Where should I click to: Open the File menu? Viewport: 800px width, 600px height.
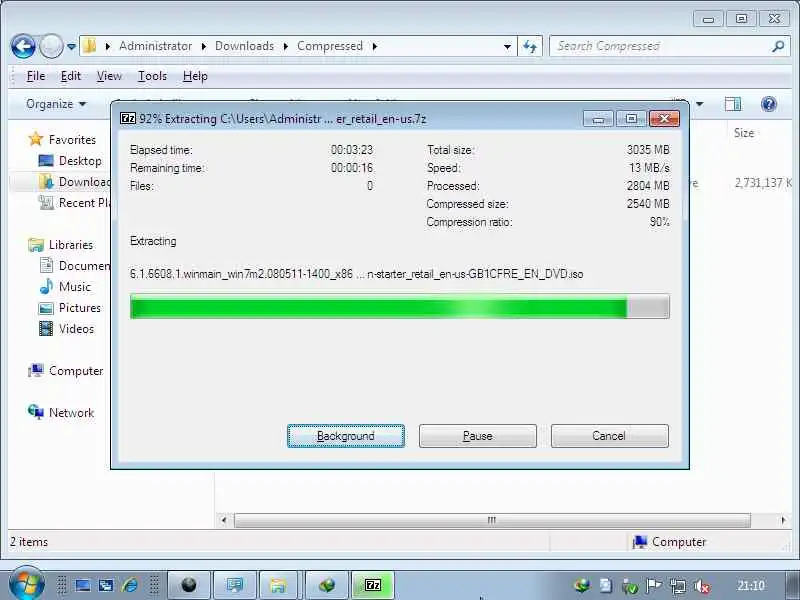pos(36,76)
